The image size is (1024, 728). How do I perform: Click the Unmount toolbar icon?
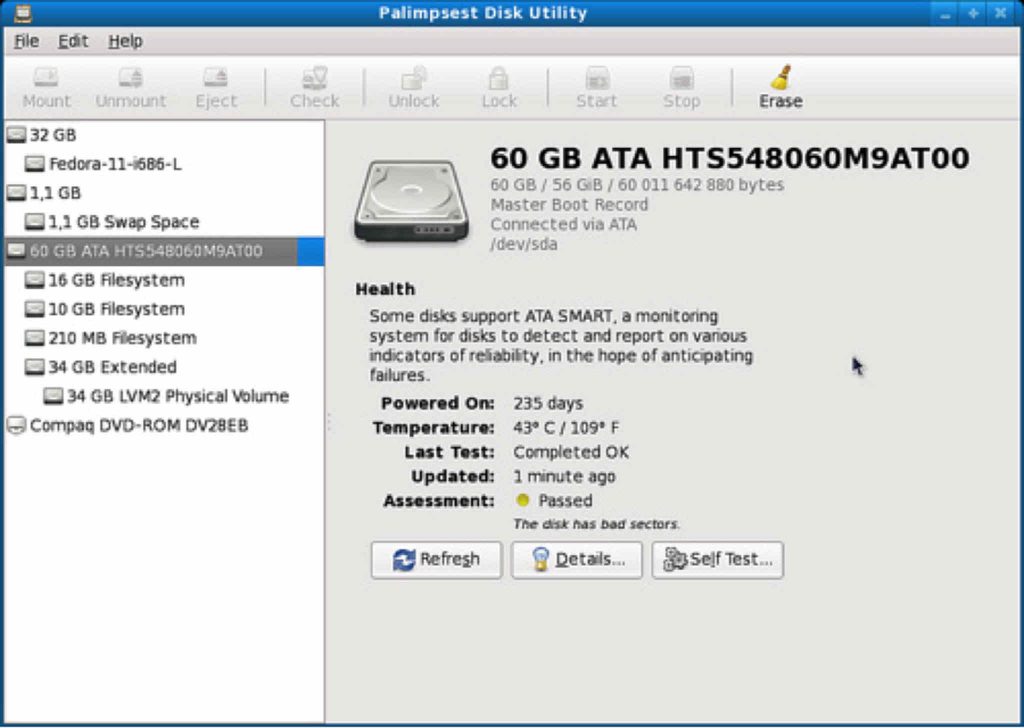tap(131, 78)
